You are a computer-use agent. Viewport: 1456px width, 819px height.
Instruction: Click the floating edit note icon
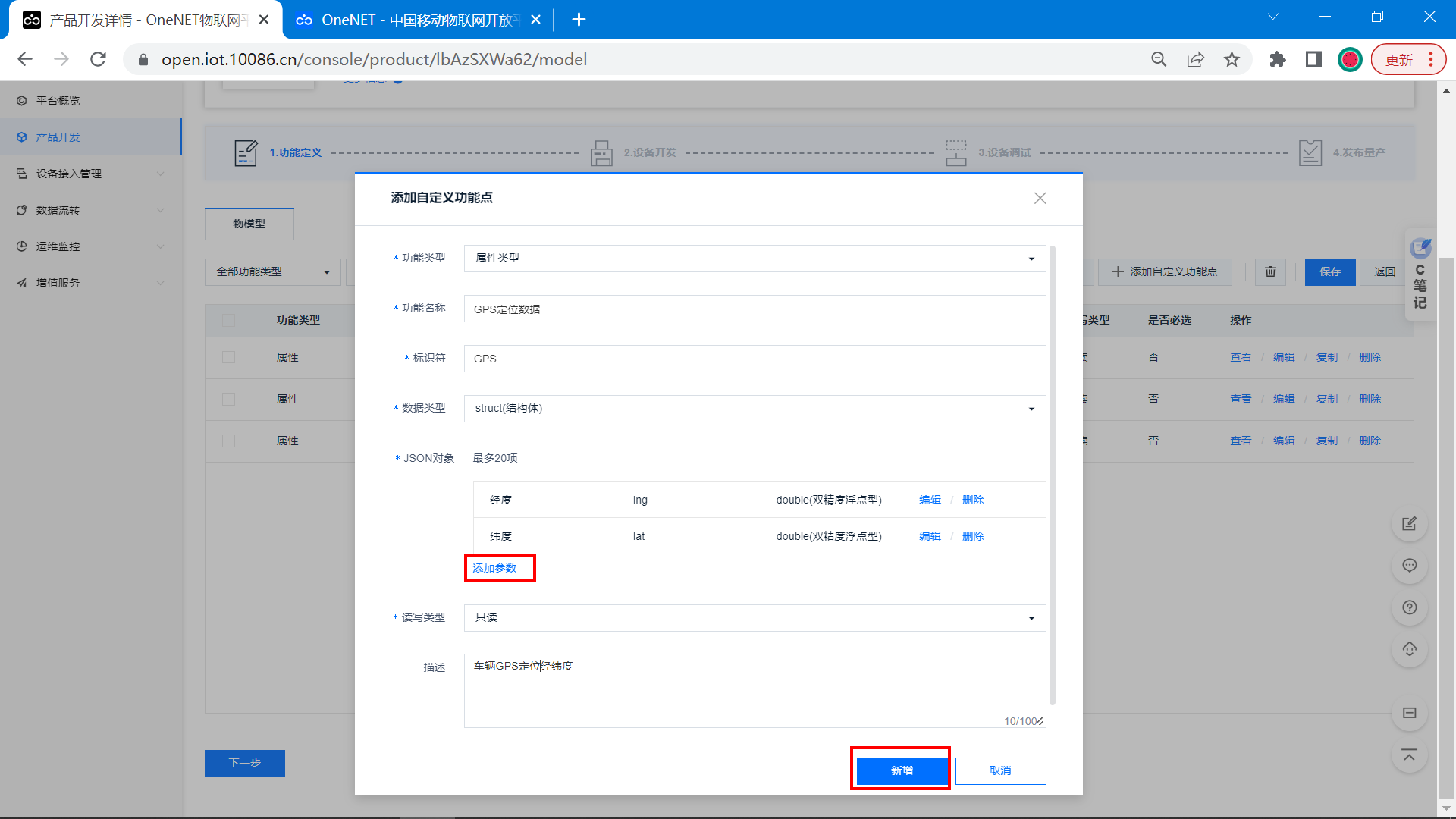[1409, 524]
